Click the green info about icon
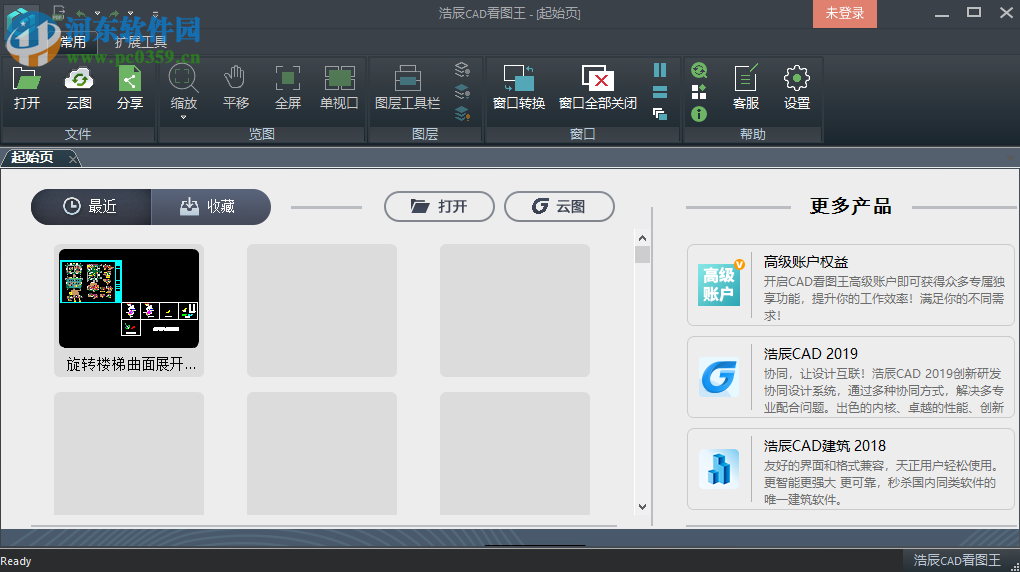This screenshot has height=572, width=1020. point(699,114)
